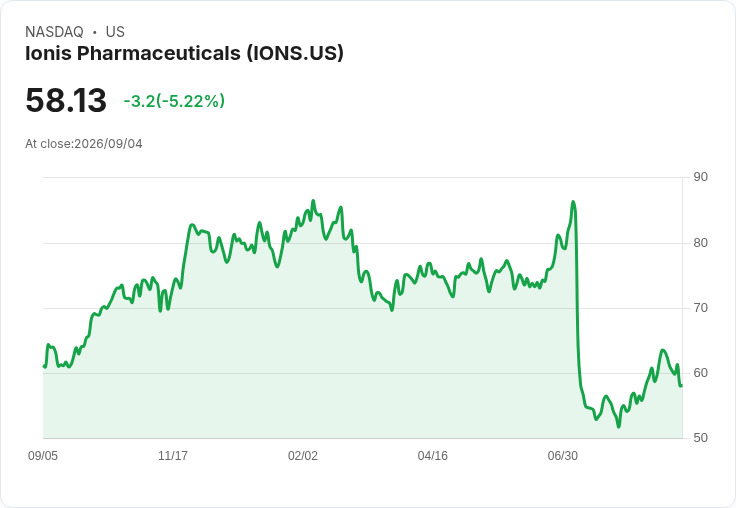Image resolution: width=736 pixels, height=508 pixels.
Task: Click the -3.2(-5.22%) change value
Action: (x=174, y=101)
